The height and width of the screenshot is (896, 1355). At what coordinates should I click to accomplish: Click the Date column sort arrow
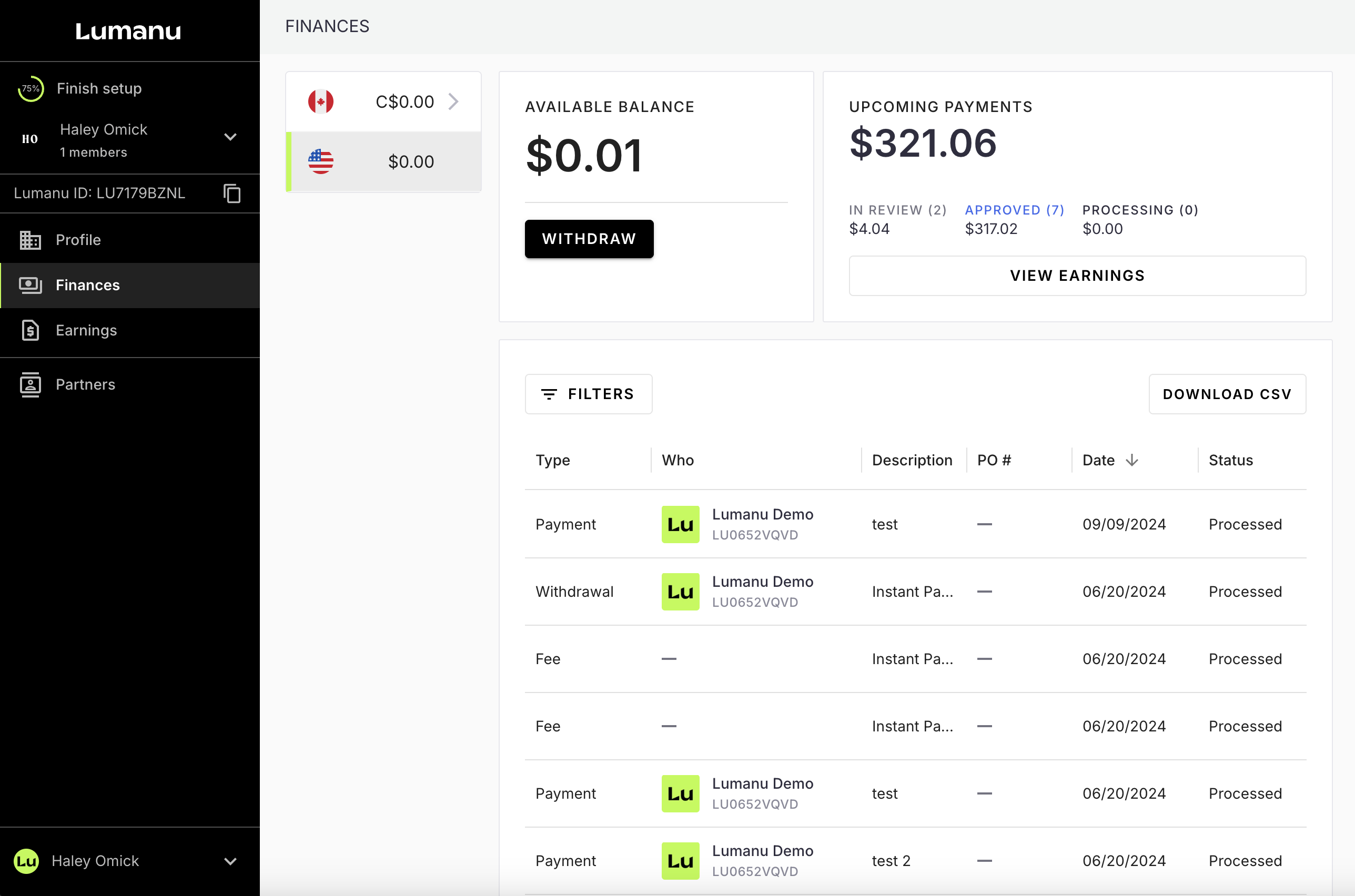[1131, 461]
